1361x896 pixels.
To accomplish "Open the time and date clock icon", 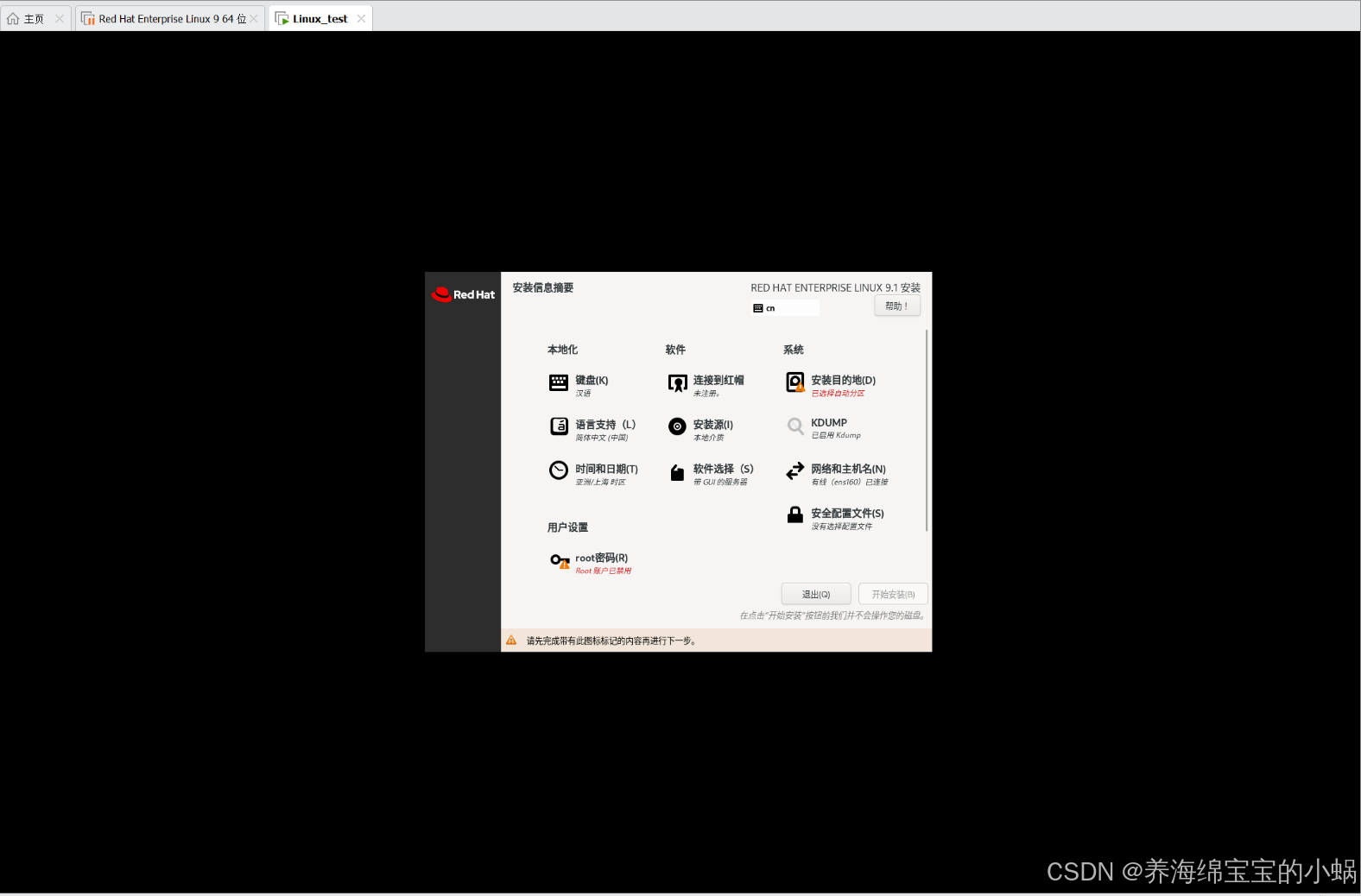I will point(559,470).
